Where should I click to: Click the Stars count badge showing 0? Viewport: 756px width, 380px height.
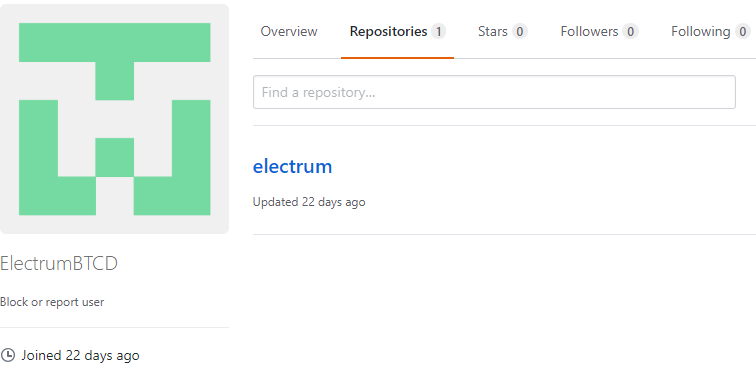pos(519,32)
